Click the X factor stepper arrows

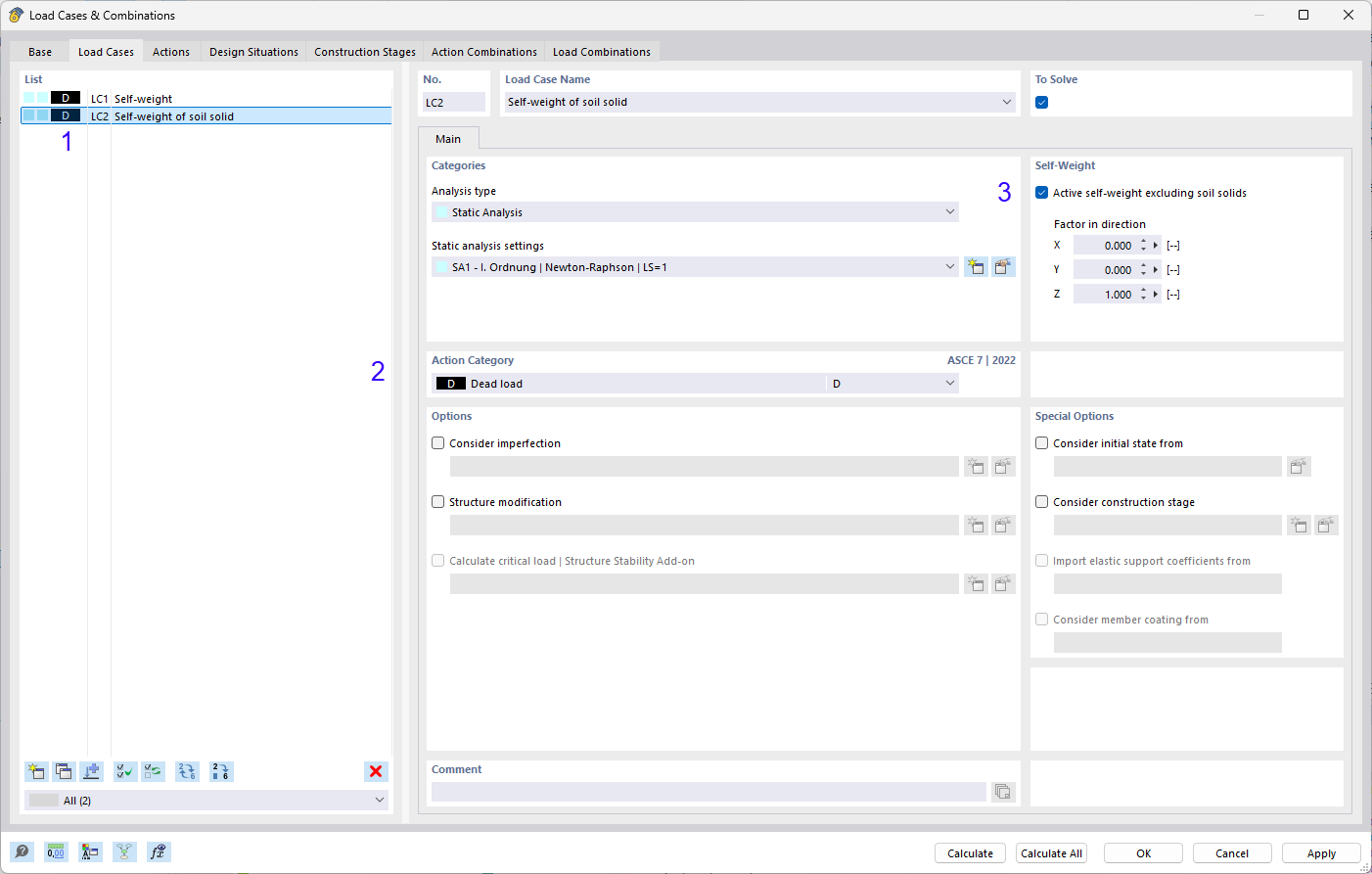[1143, 246]
